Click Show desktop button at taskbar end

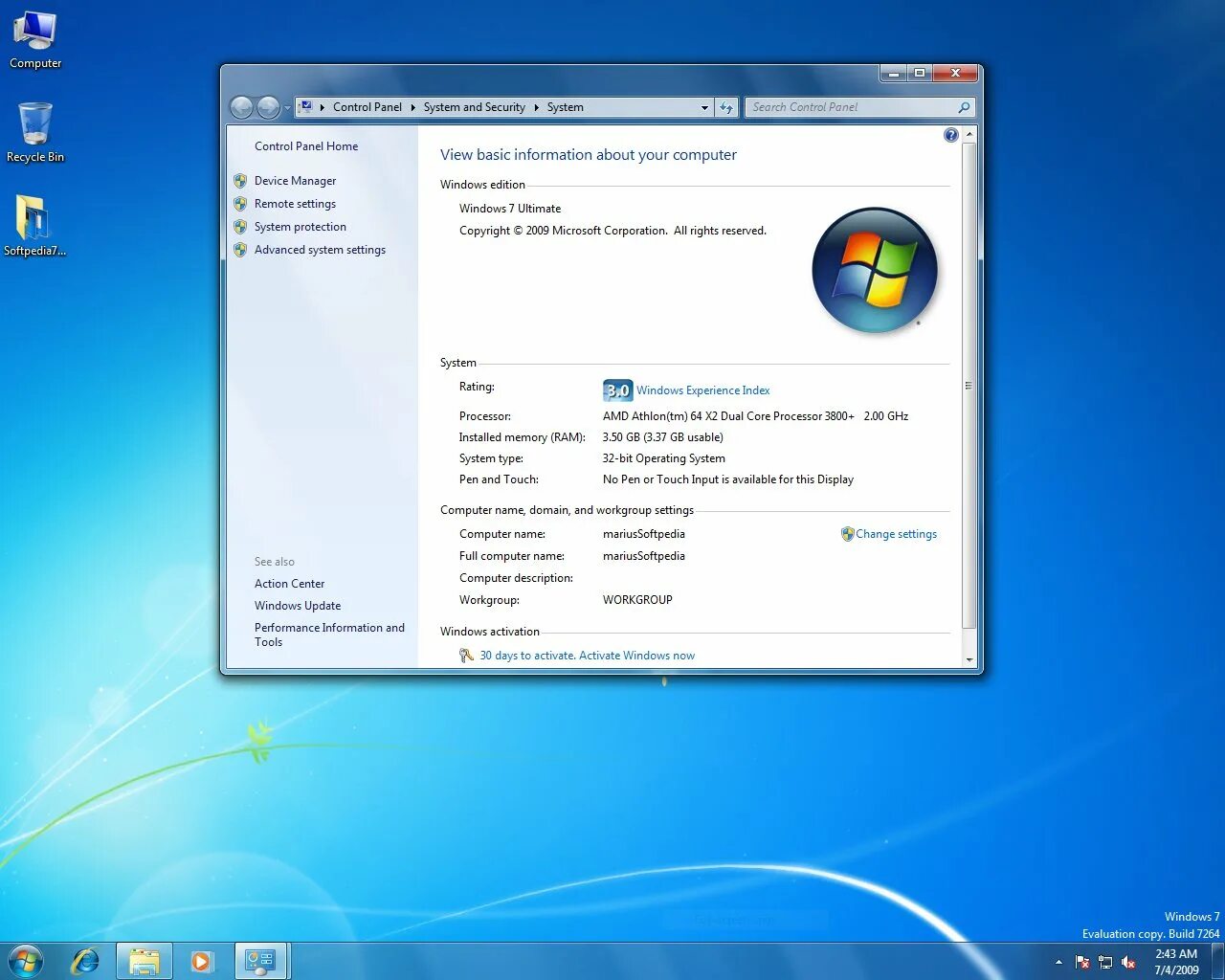click(x=1217, y=961)
